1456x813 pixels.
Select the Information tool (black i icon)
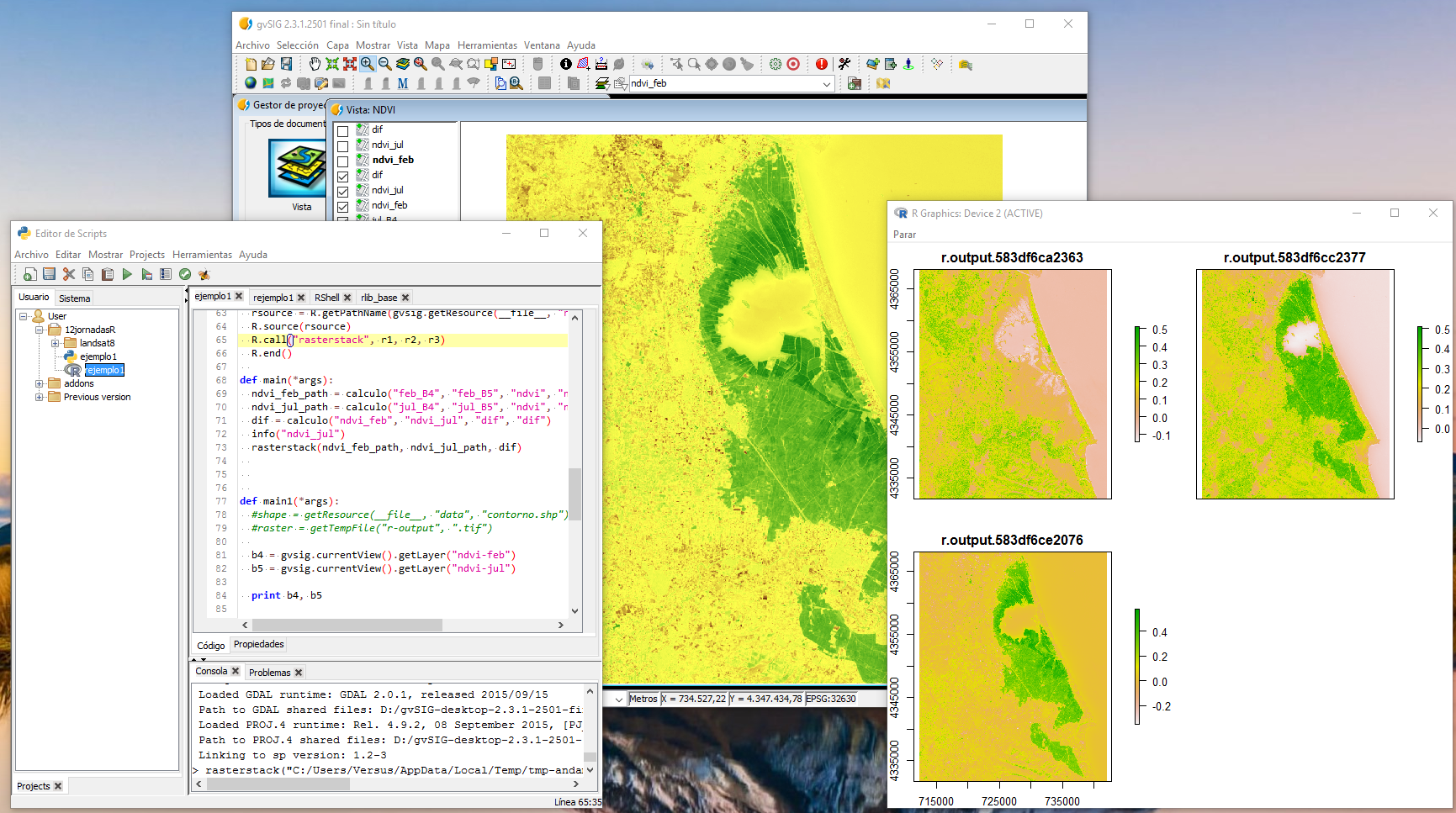(x=566, y=64)
